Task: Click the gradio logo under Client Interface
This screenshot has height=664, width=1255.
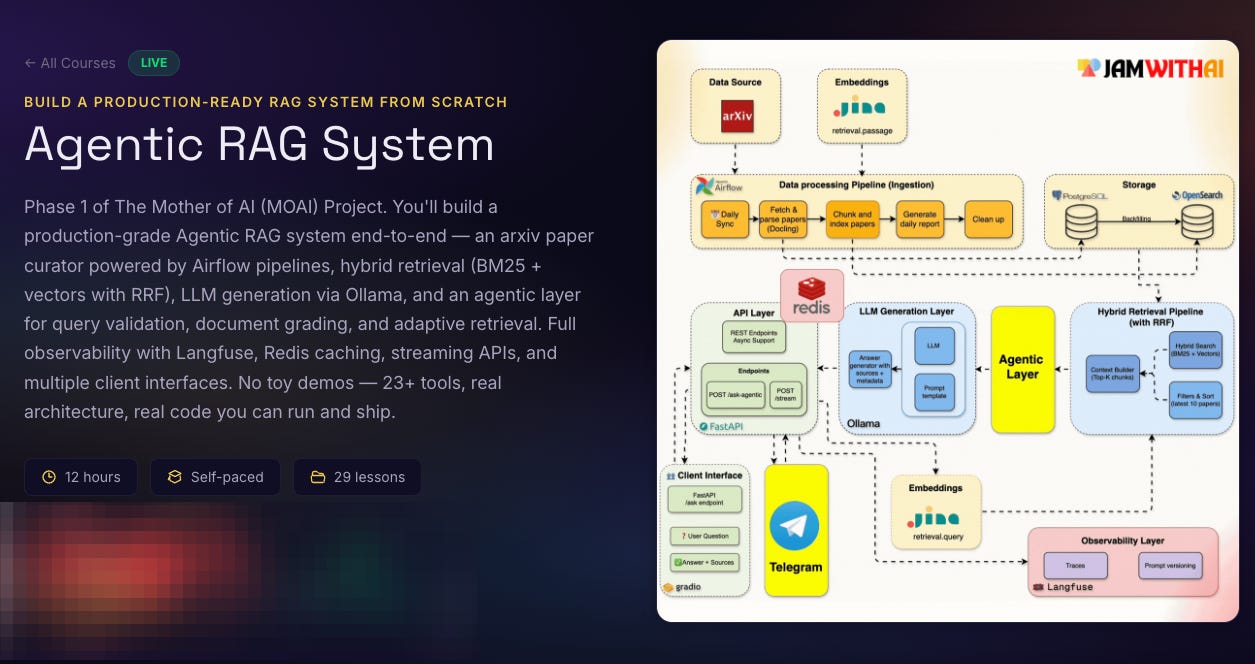Action: point(684,588)
